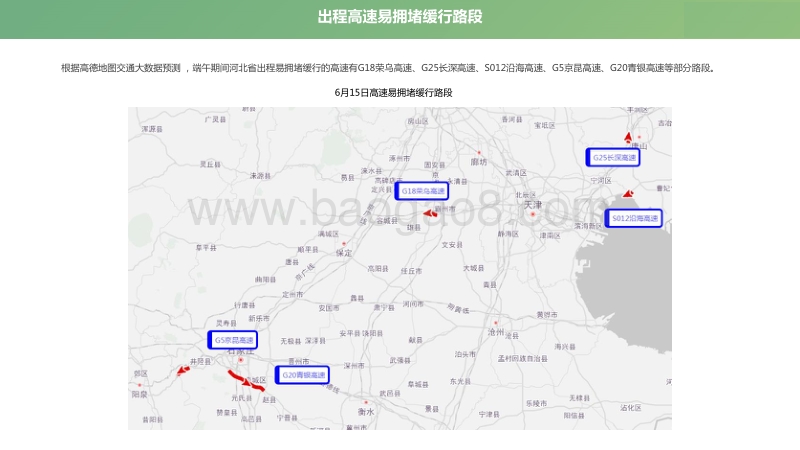The height and width of the screenshot is (450, 800).
Task: Click long red congestion segment near G20青银高速
Action: click(x=246, y=381)
